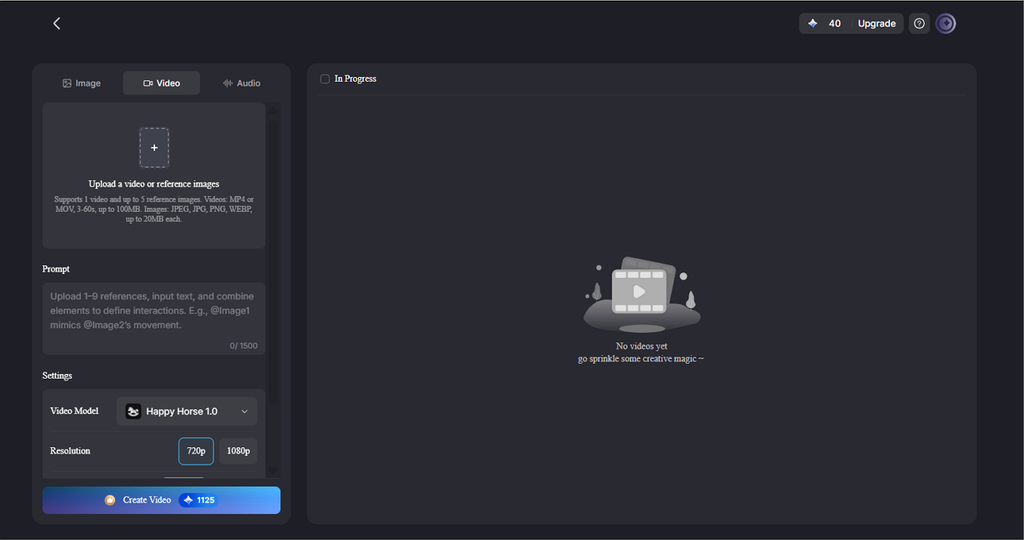Select the Video tab

161,83
